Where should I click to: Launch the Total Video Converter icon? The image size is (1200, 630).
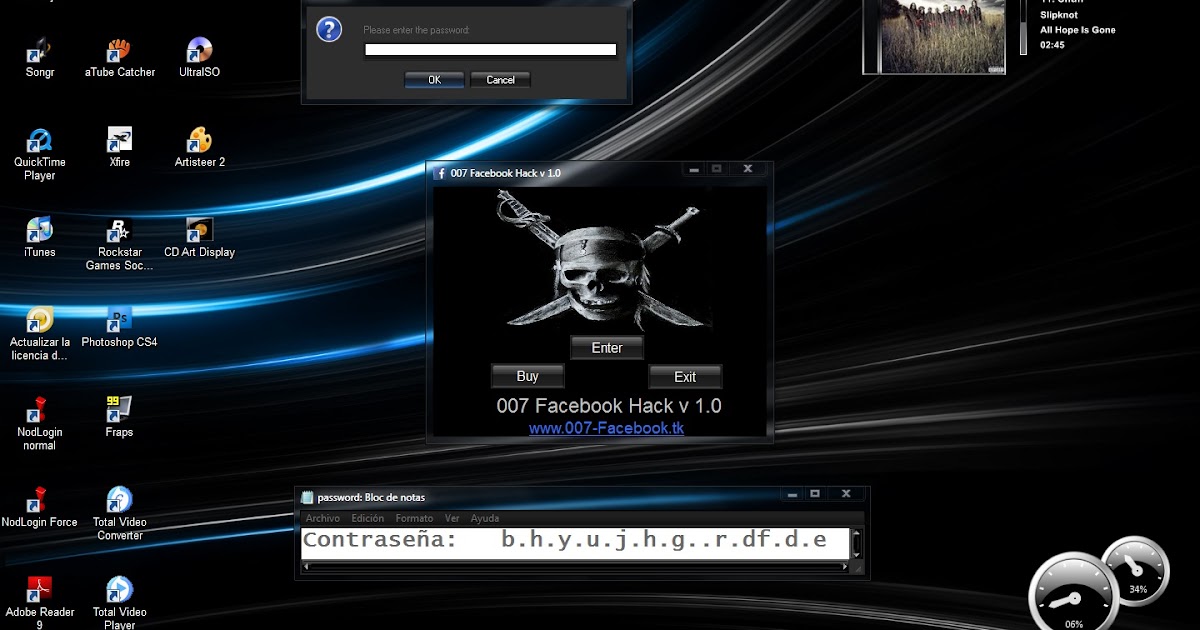point(120,514)
